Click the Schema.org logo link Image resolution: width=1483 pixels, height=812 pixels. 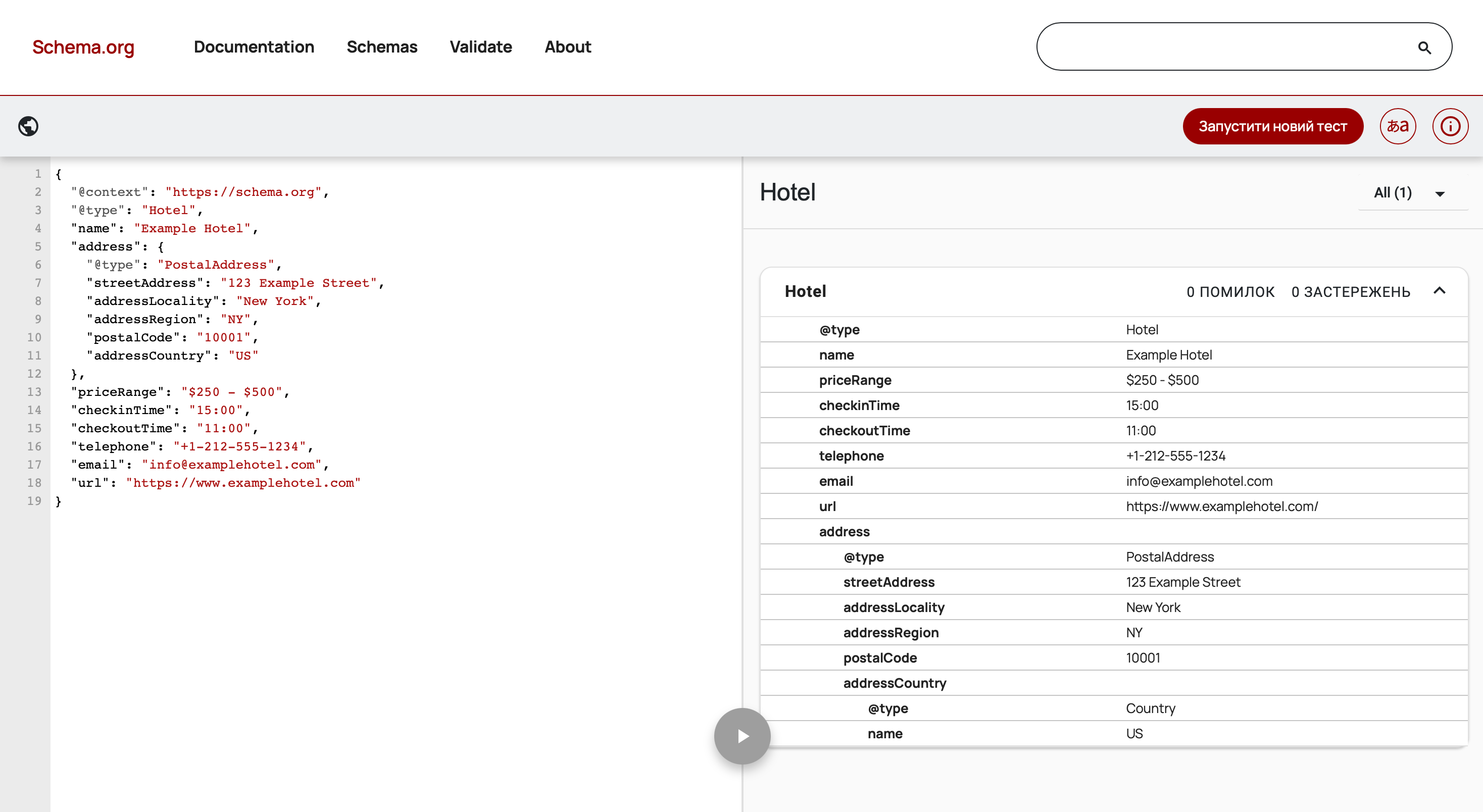coord(83,46)
